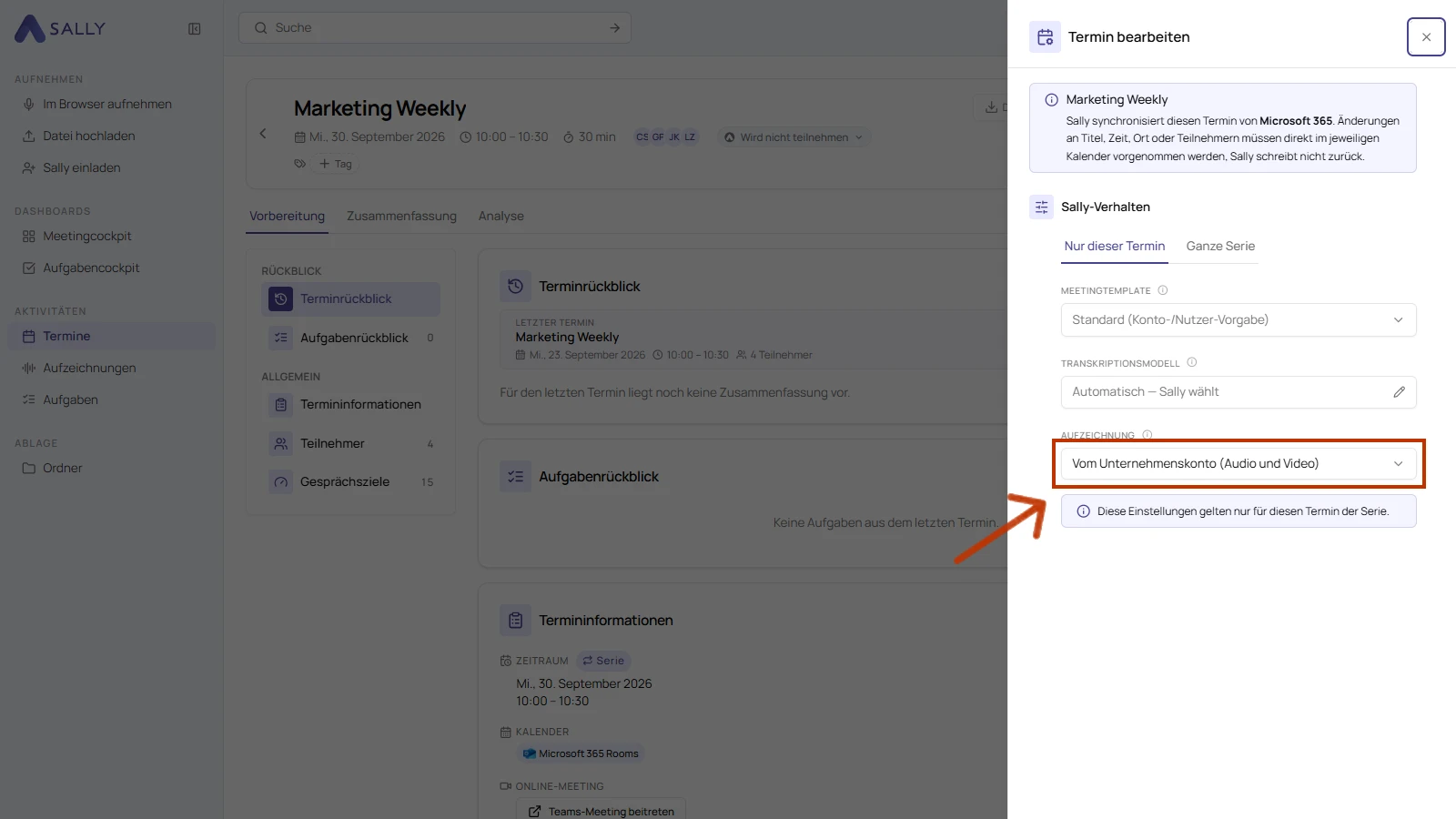Click the Terminrückblick history icon in the card
1456x819 pixels.
(x=516, y=286)
